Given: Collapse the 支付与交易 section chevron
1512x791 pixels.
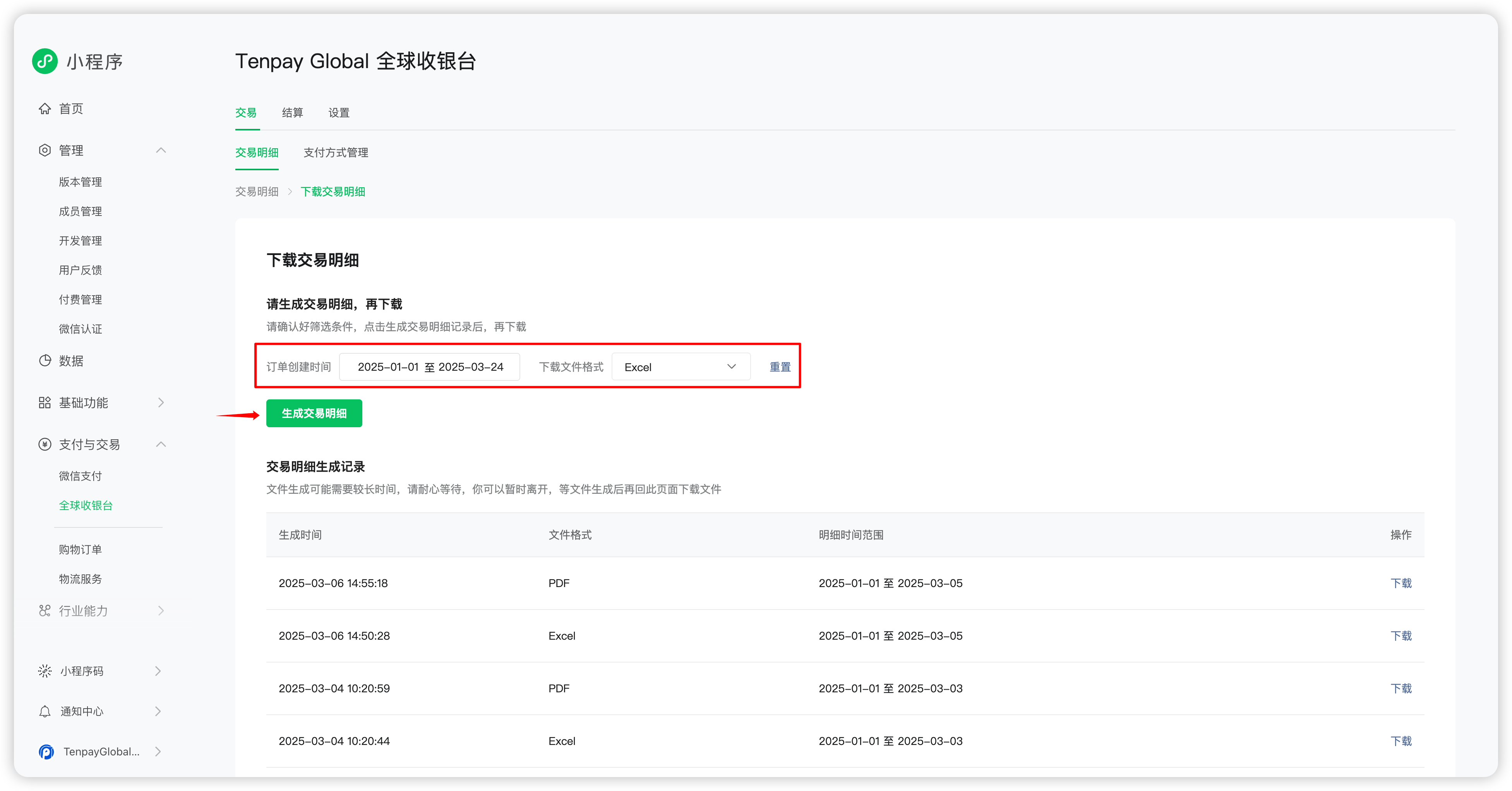Looking at the screenshot, I should pyautogui.click(x=161, y=444).
